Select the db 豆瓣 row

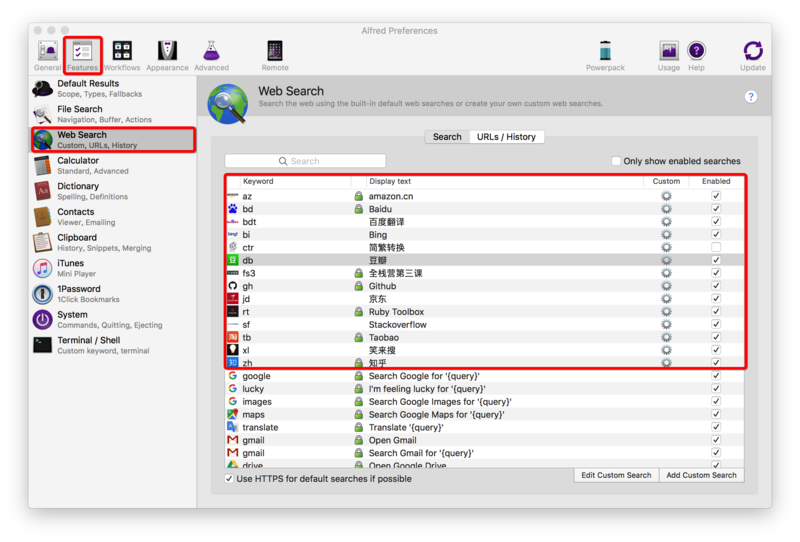point(485,260)
